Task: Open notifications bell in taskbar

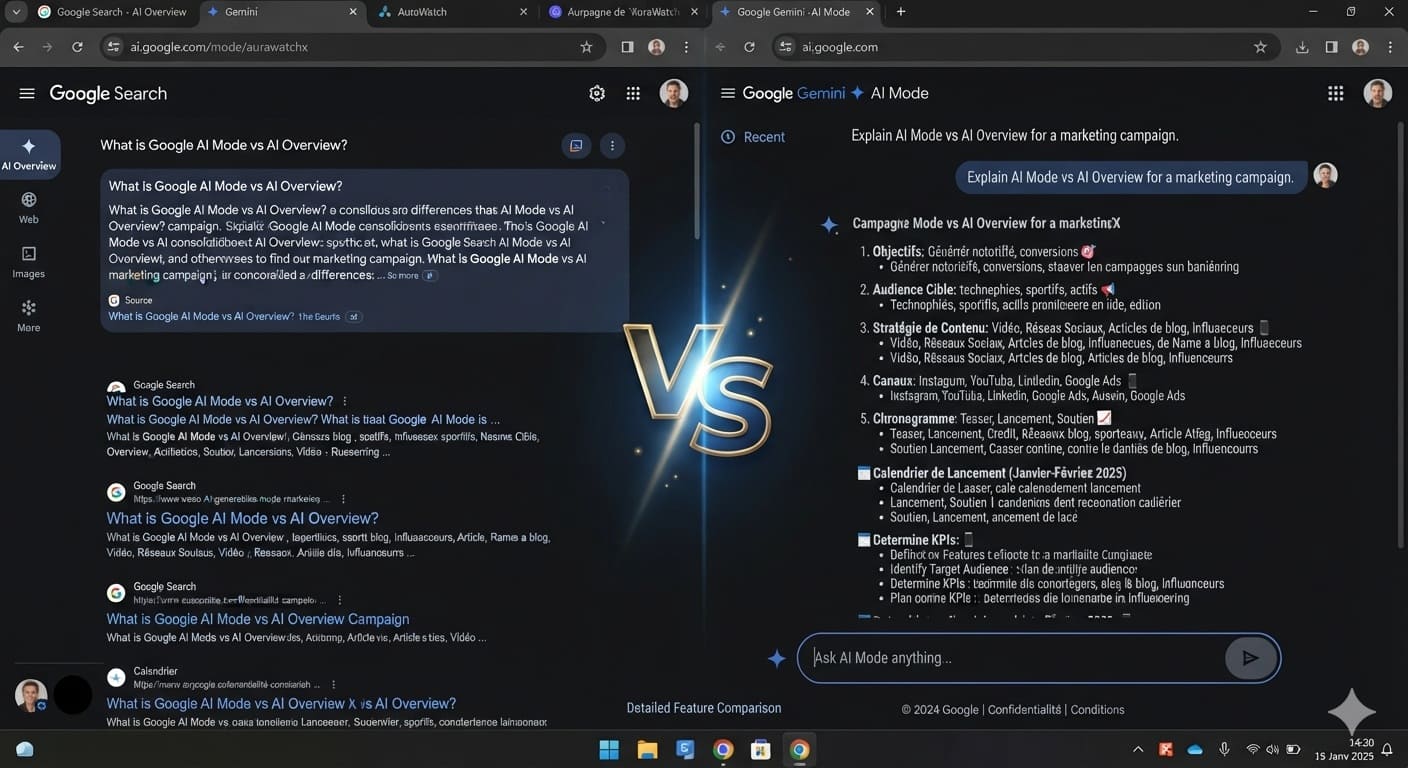Action: 1387,749
